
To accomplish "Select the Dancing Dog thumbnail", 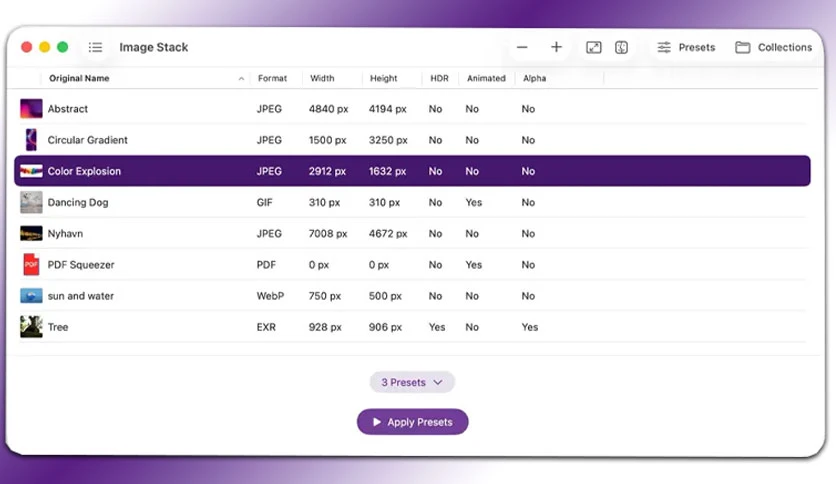I will coord(31,203).
